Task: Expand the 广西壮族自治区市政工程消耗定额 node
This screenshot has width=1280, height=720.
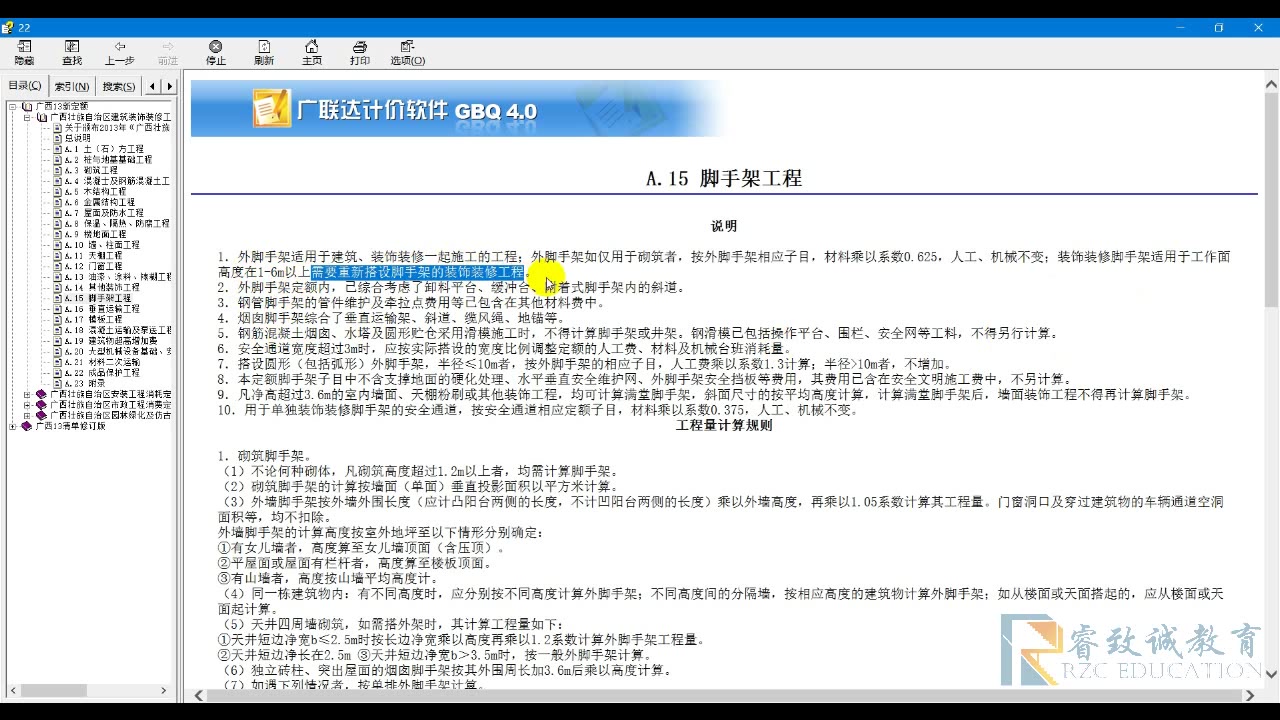Action: click(x=27, y=404)
